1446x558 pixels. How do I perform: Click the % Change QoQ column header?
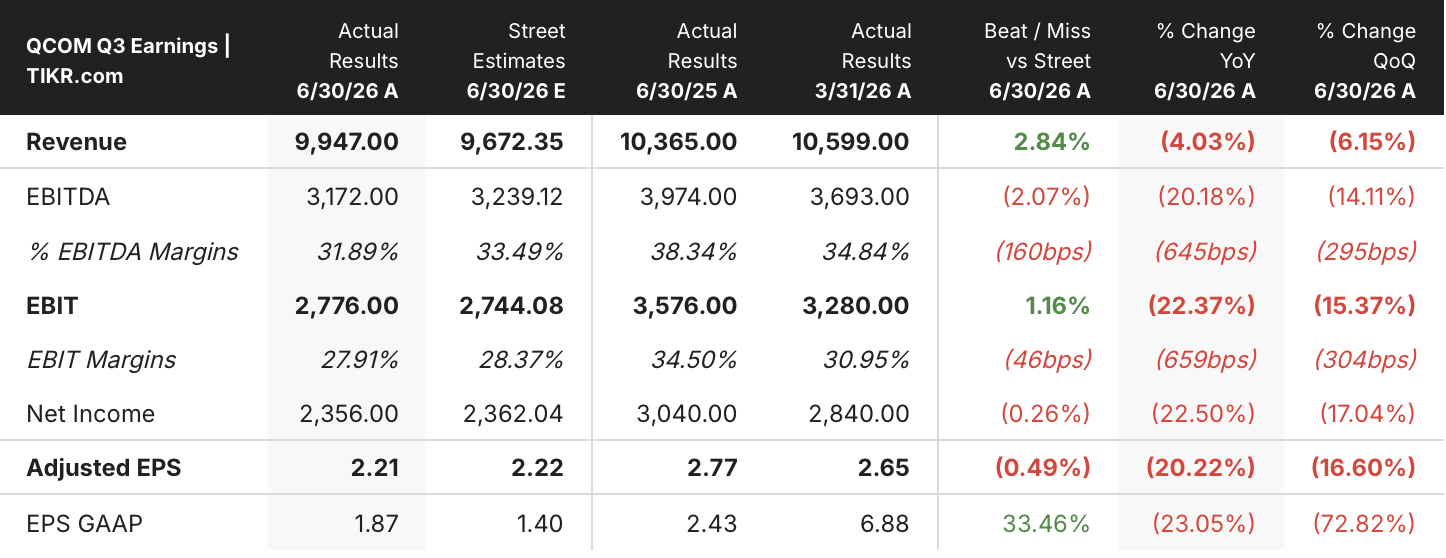(1365, 61)
